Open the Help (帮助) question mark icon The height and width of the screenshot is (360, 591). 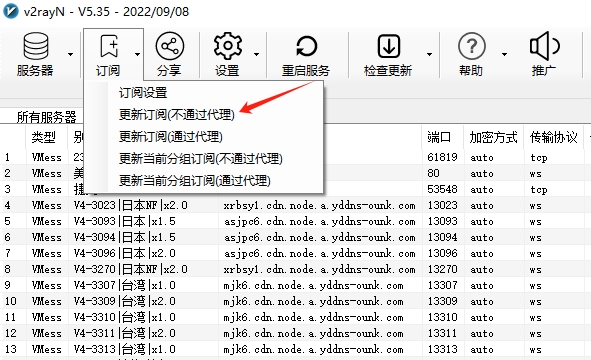(472, 46)
